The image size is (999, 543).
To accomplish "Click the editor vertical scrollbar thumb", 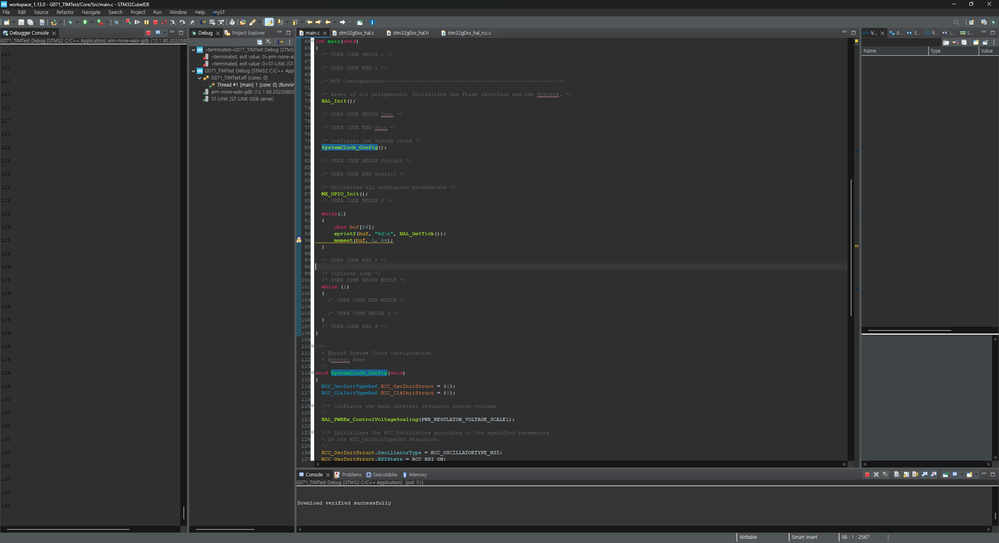I will [x=851, y=247].
